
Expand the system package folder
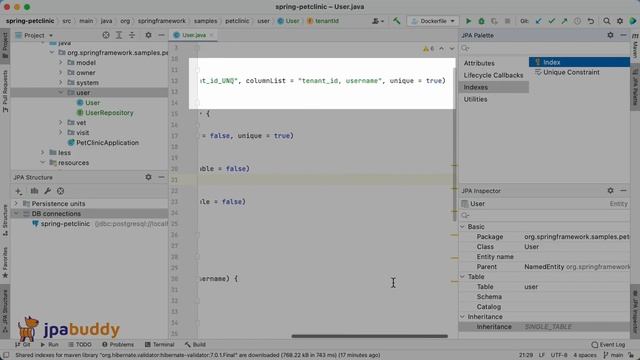click(x=61, y=82)
